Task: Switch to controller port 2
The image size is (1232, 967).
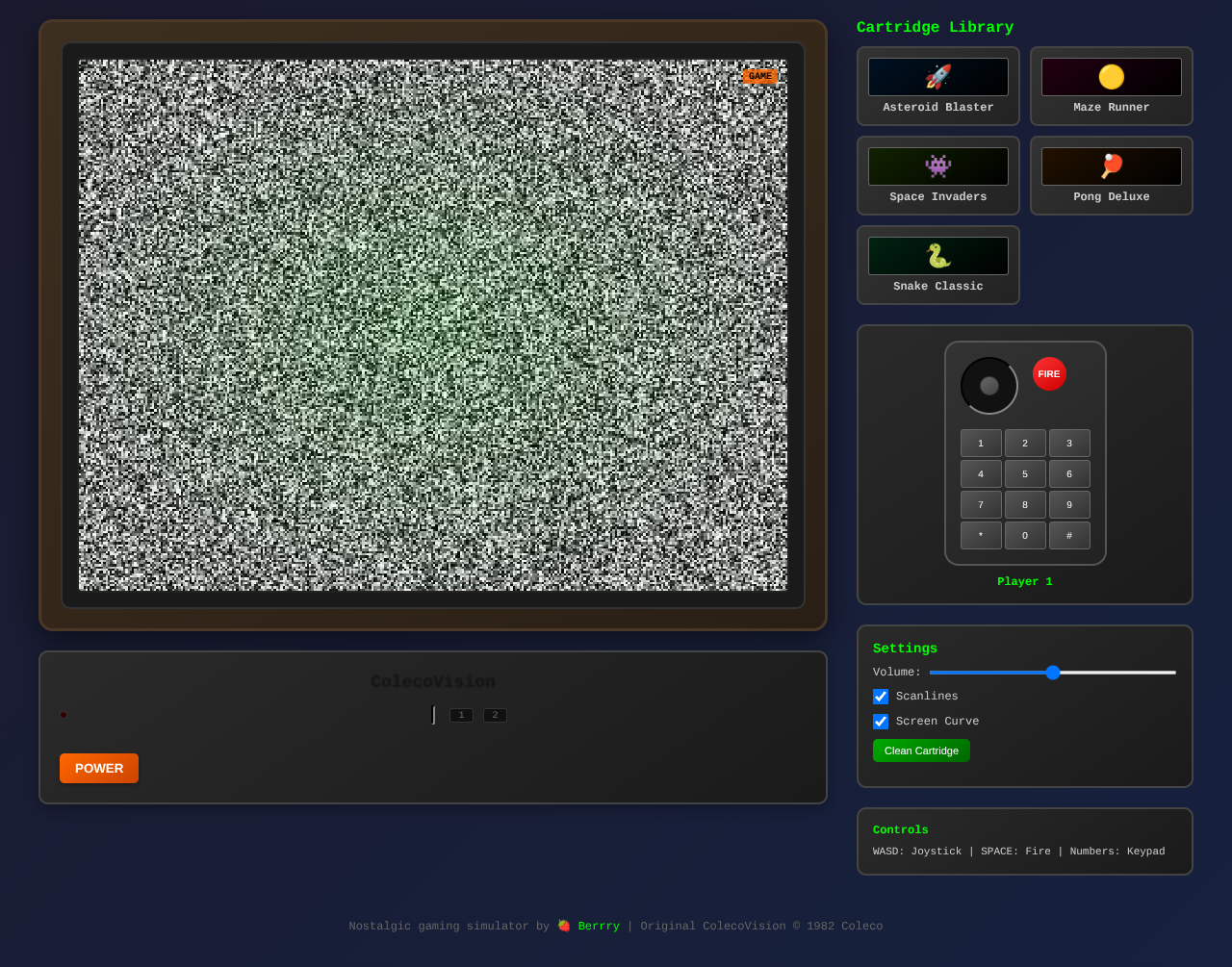Action: point(495,715)
